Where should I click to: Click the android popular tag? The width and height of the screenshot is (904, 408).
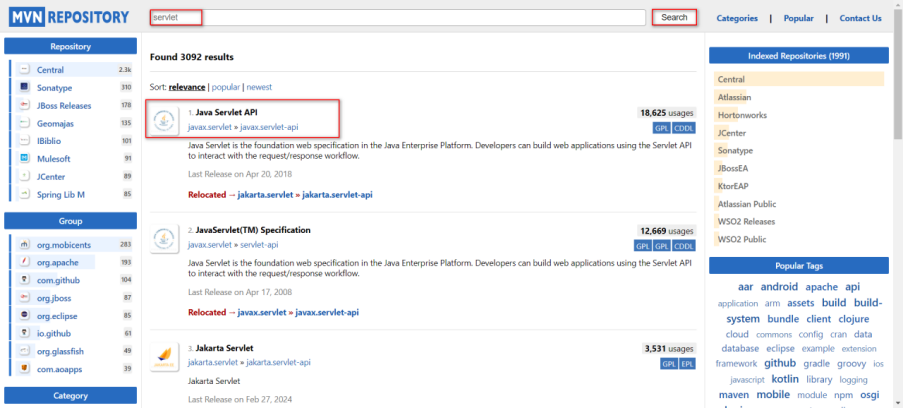pos(779,286)
